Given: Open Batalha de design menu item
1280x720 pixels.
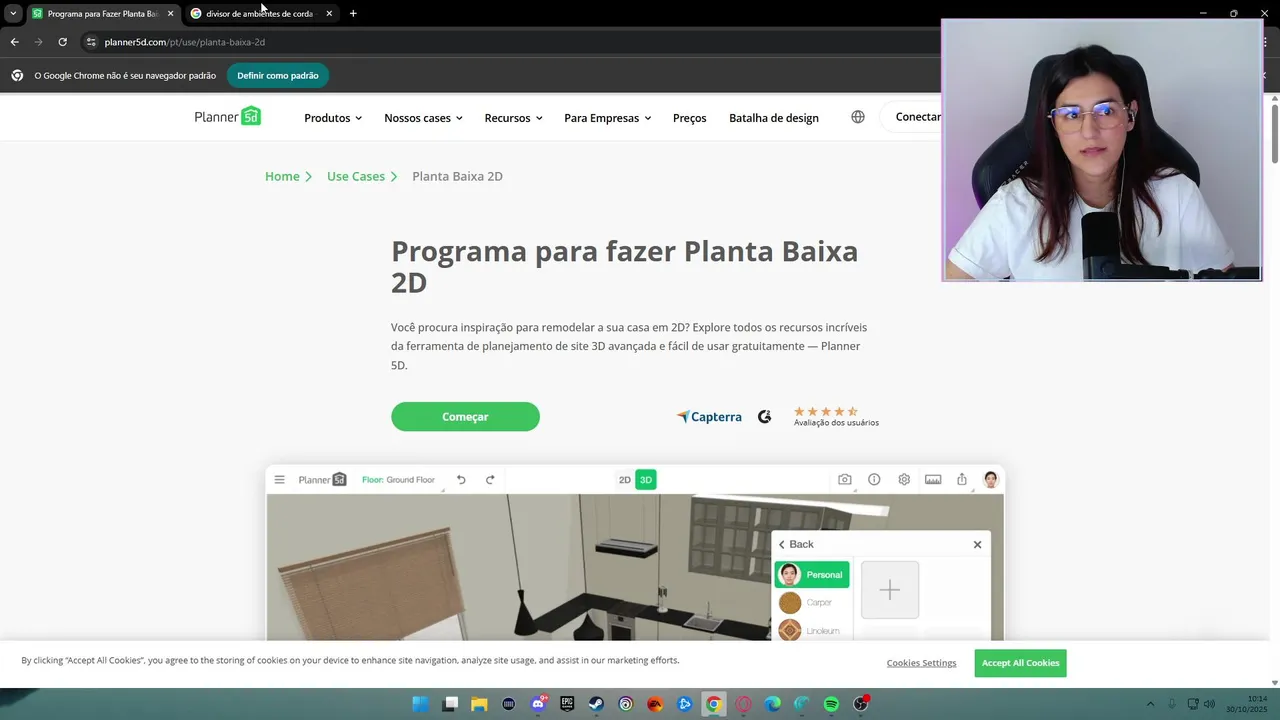Looking at the screenshot, I should tap(774, 118).
